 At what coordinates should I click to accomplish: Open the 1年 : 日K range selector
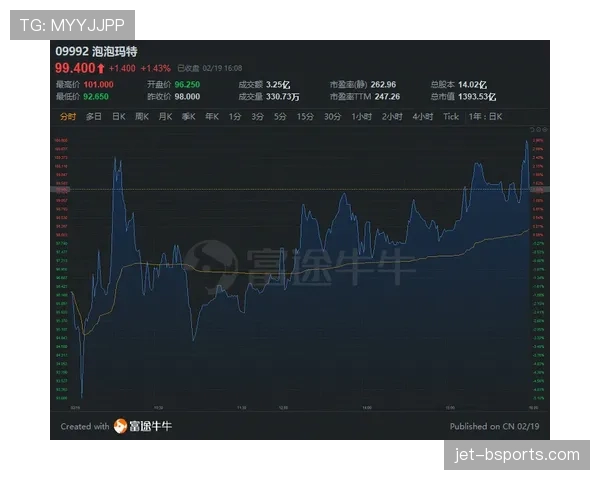pos(486,116)
